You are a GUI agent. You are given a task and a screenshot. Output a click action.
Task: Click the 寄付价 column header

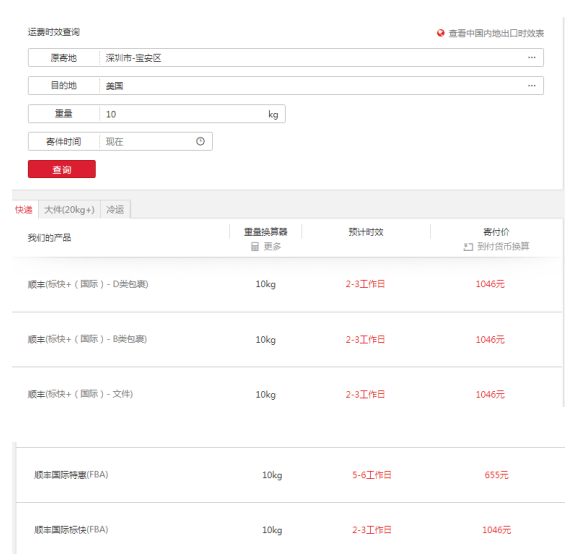(496, 232)
